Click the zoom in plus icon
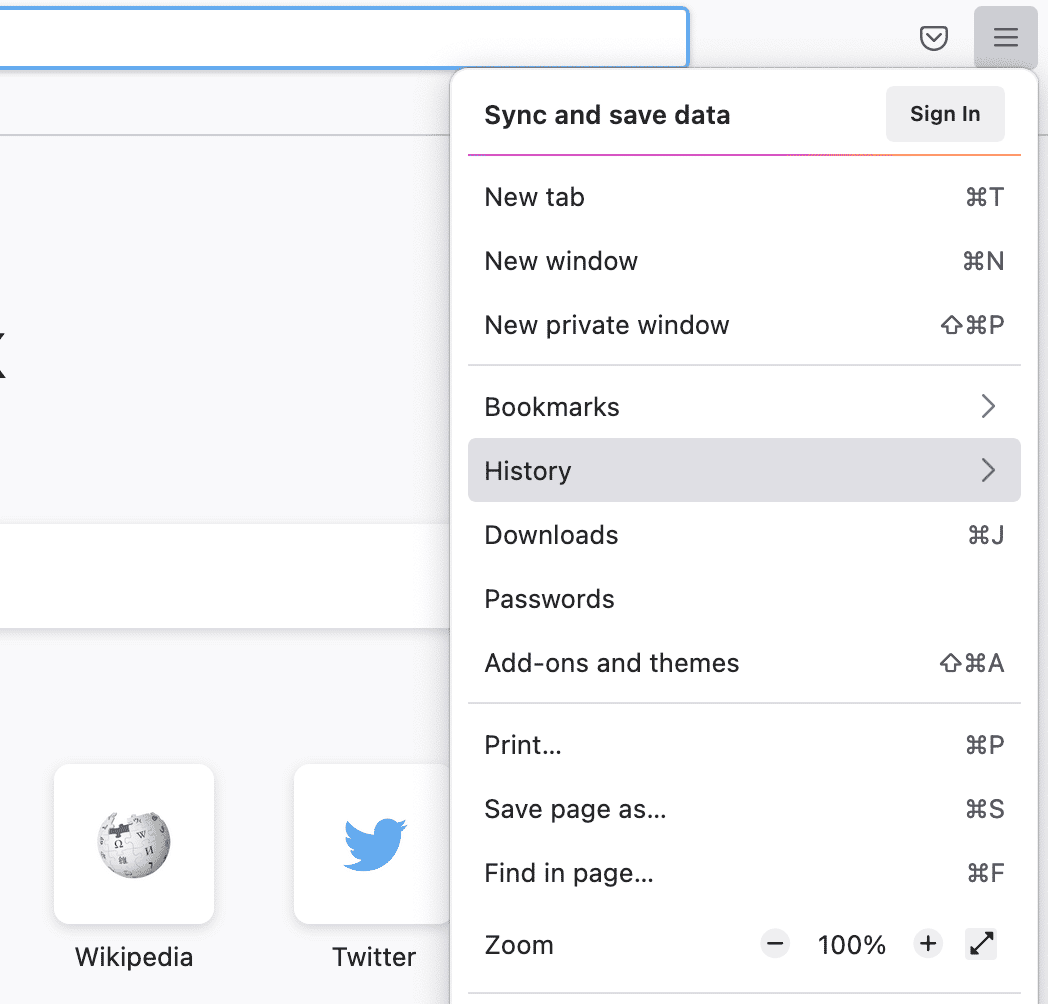 coord(927,943)
